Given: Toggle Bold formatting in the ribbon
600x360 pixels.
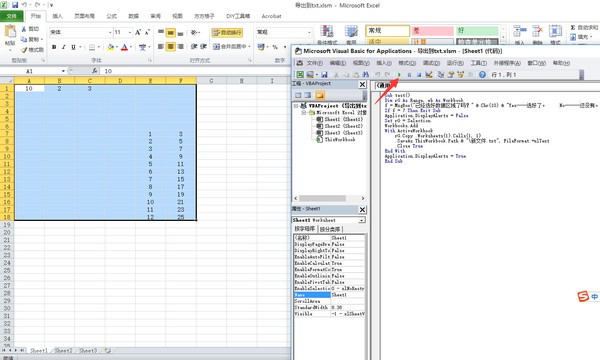Looking at the screenshot, I should click(x=54, y=47).
